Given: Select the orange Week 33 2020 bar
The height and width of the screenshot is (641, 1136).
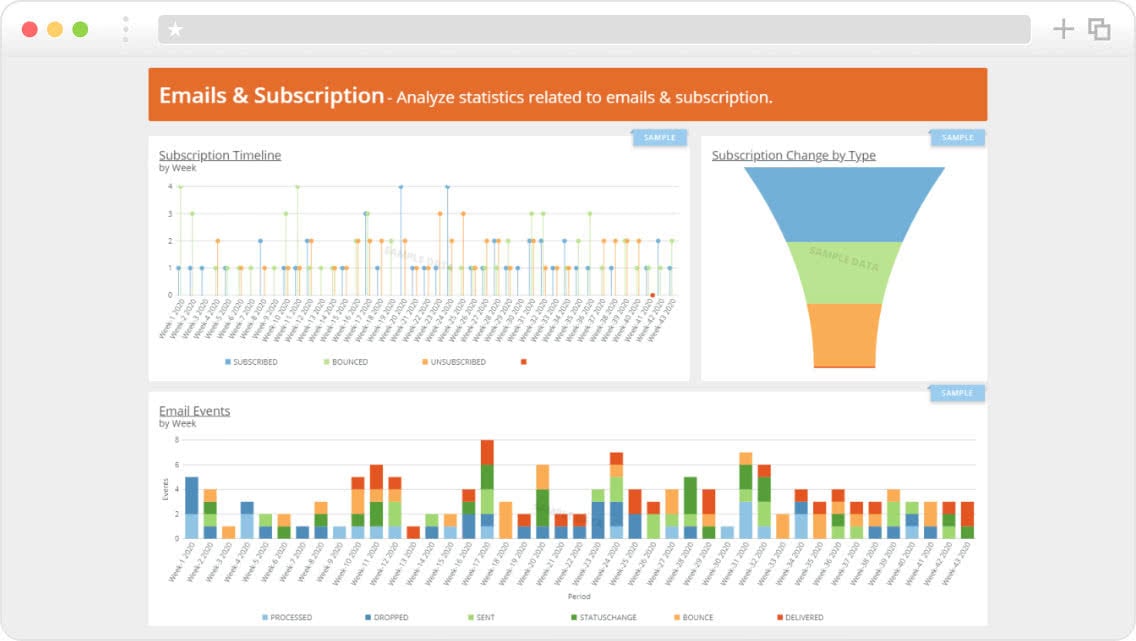Looking at the screenshot, I should coord(782,526).
